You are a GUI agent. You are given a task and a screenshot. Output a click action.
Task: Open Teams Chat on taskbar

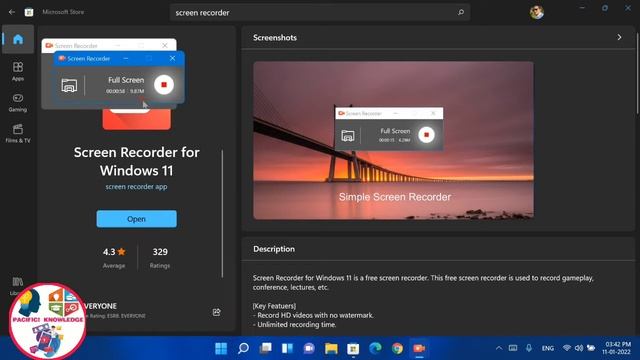309,348
